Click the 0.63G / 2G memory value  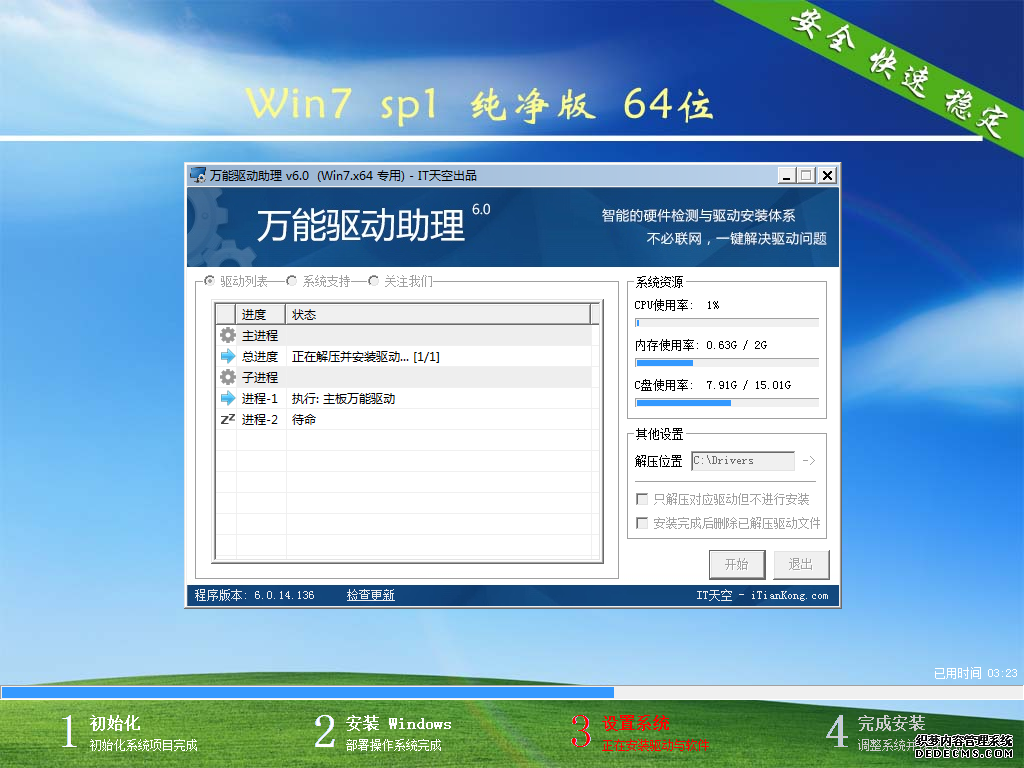coord(736,345)
